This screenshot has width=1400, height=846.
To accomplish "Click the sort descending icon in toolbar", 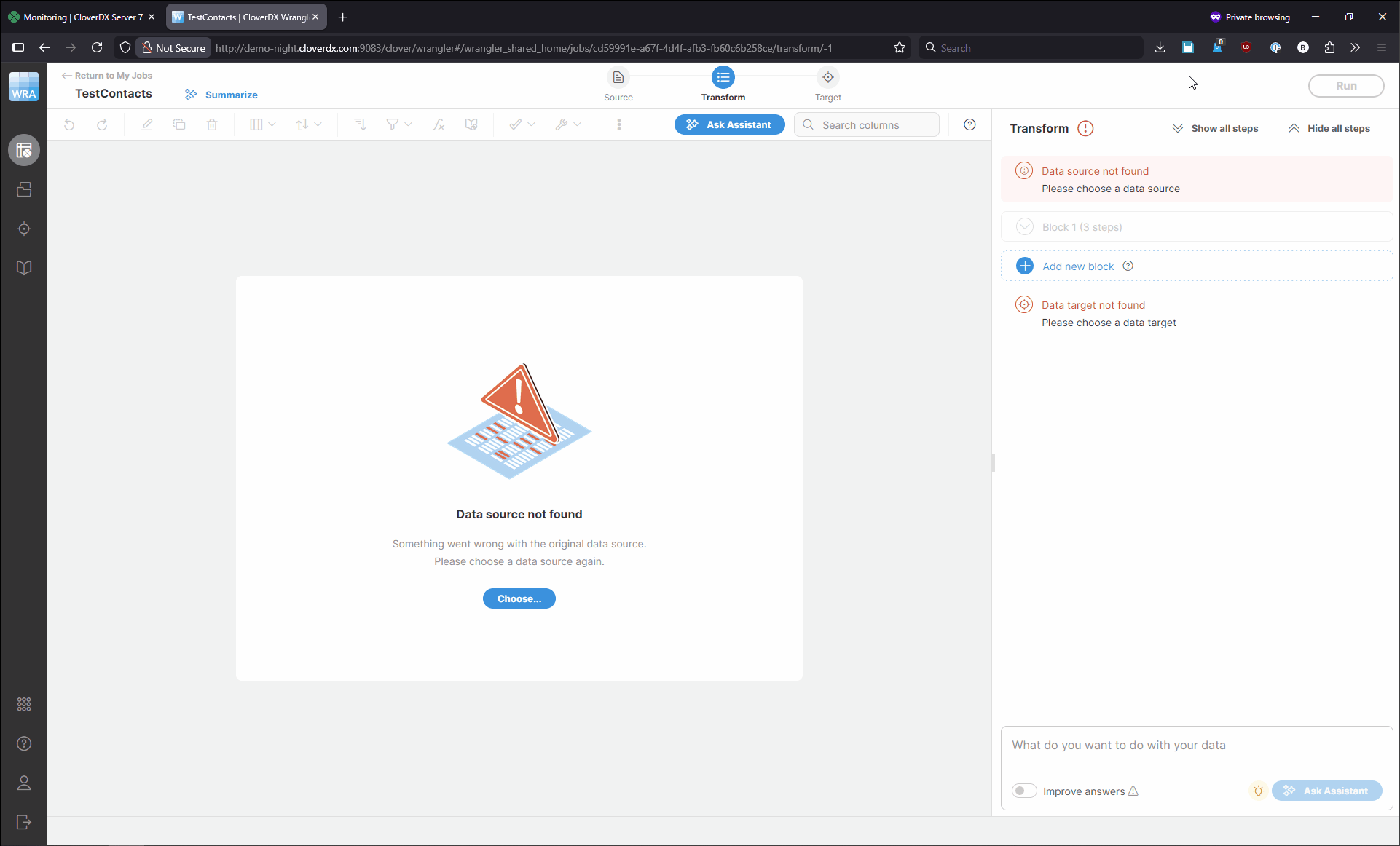I will click(x=360, y=125).
